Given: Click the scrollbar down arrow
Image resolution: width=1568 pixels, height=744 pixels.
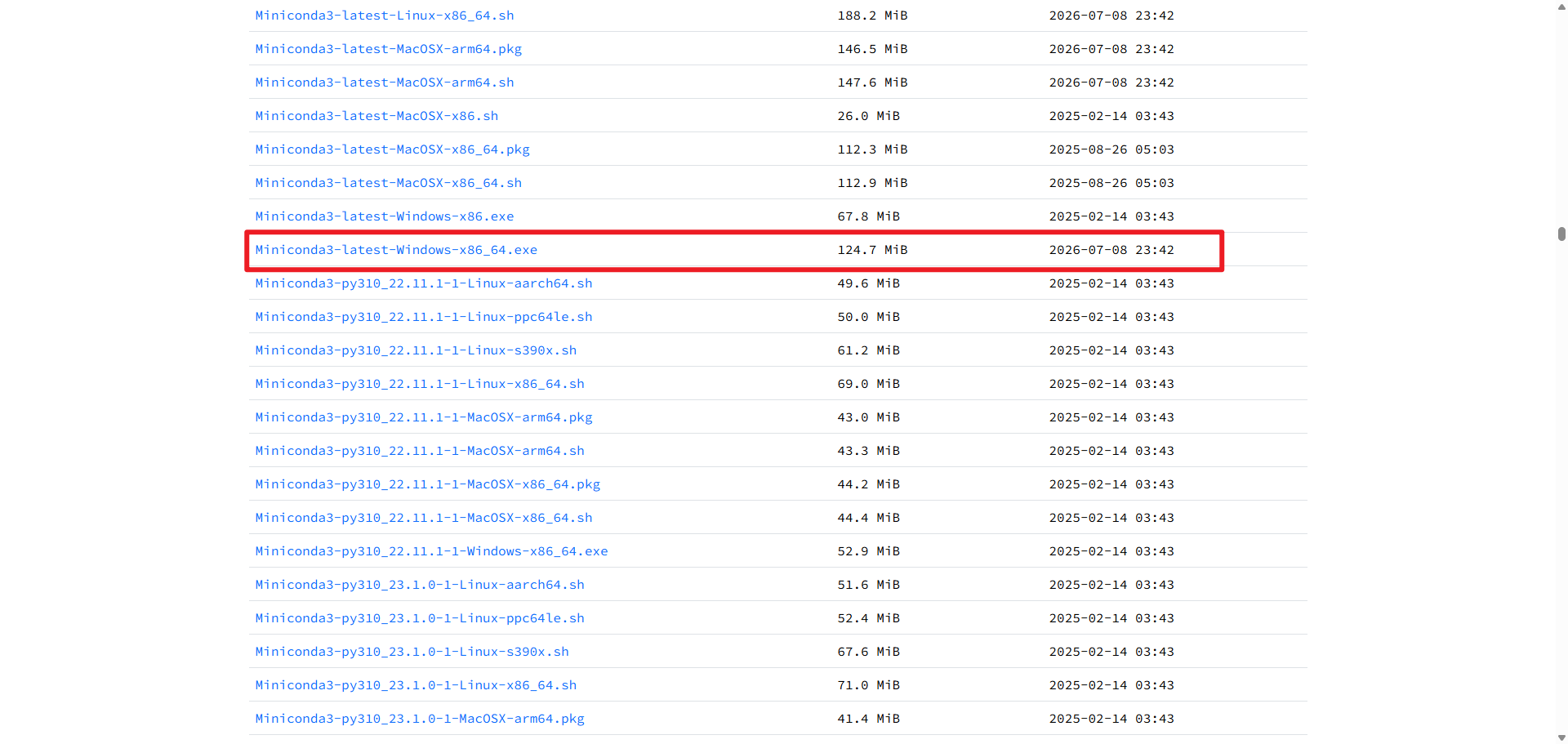Looking at the screenshot, I should [1561, 738].
